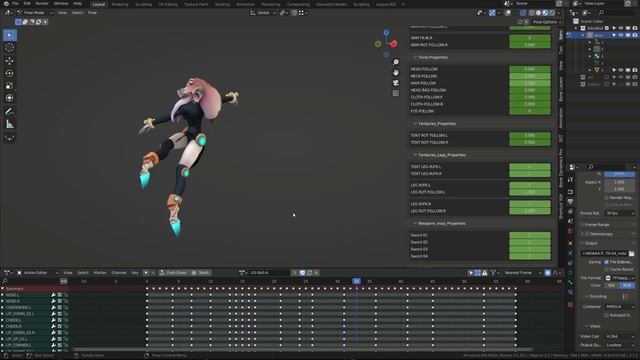The width and height of the screenshot is (640, 360).
Task: Open the Frame Rate dropdown
Action: 620,213
